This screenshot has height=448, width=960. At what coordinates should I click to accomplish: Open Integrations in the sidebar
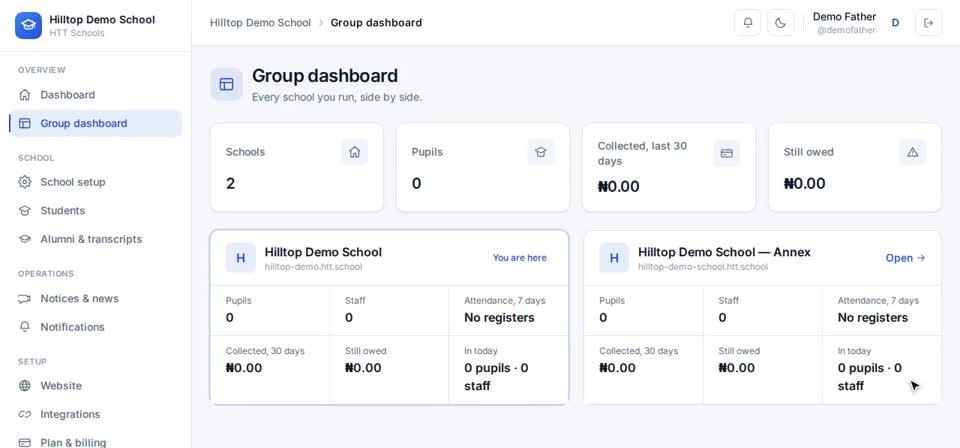coord(96,414)
